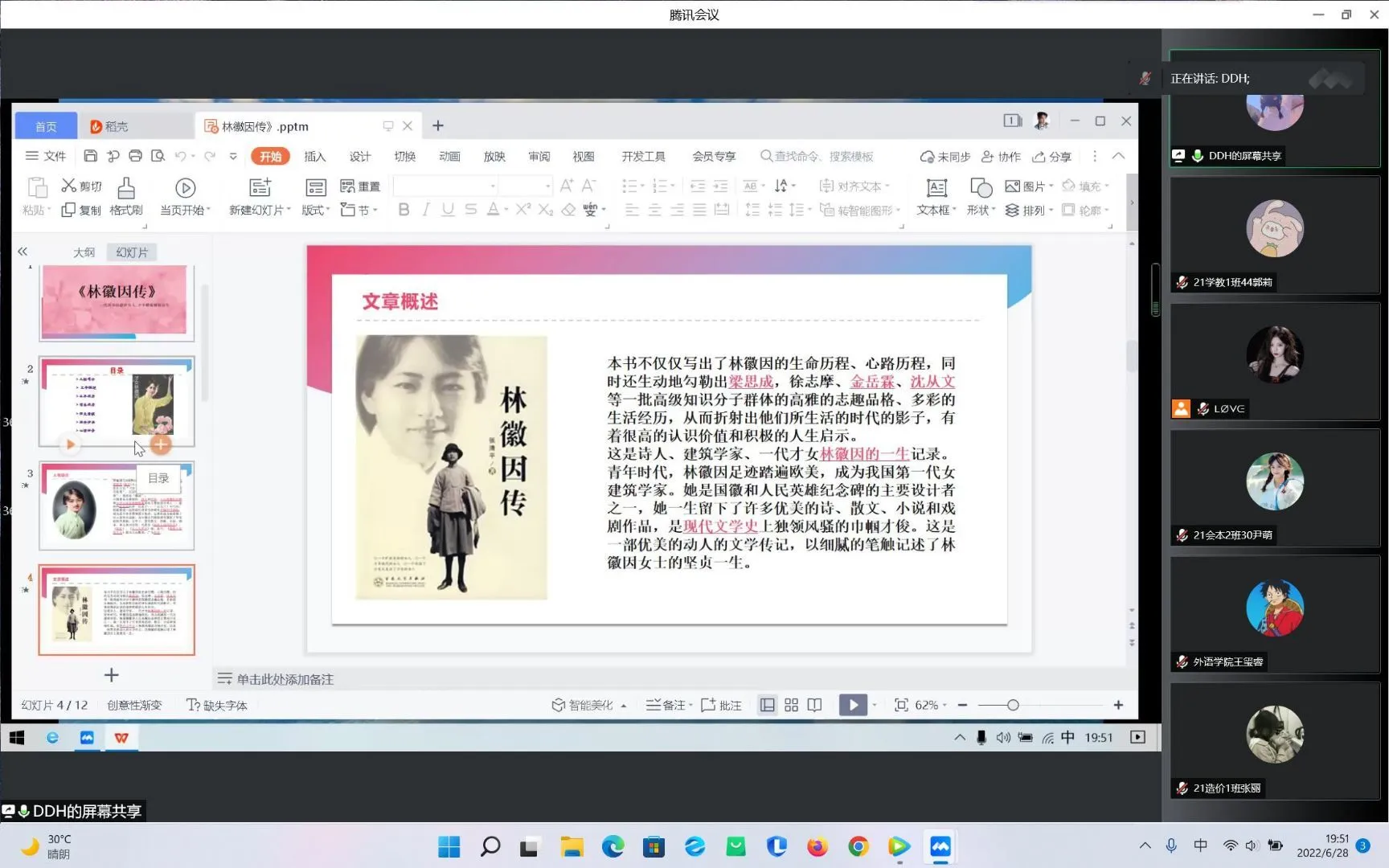Switch to the Outline (大纲) panel tab
This screenshot has width=1389, height=868.
coord(84,252)
